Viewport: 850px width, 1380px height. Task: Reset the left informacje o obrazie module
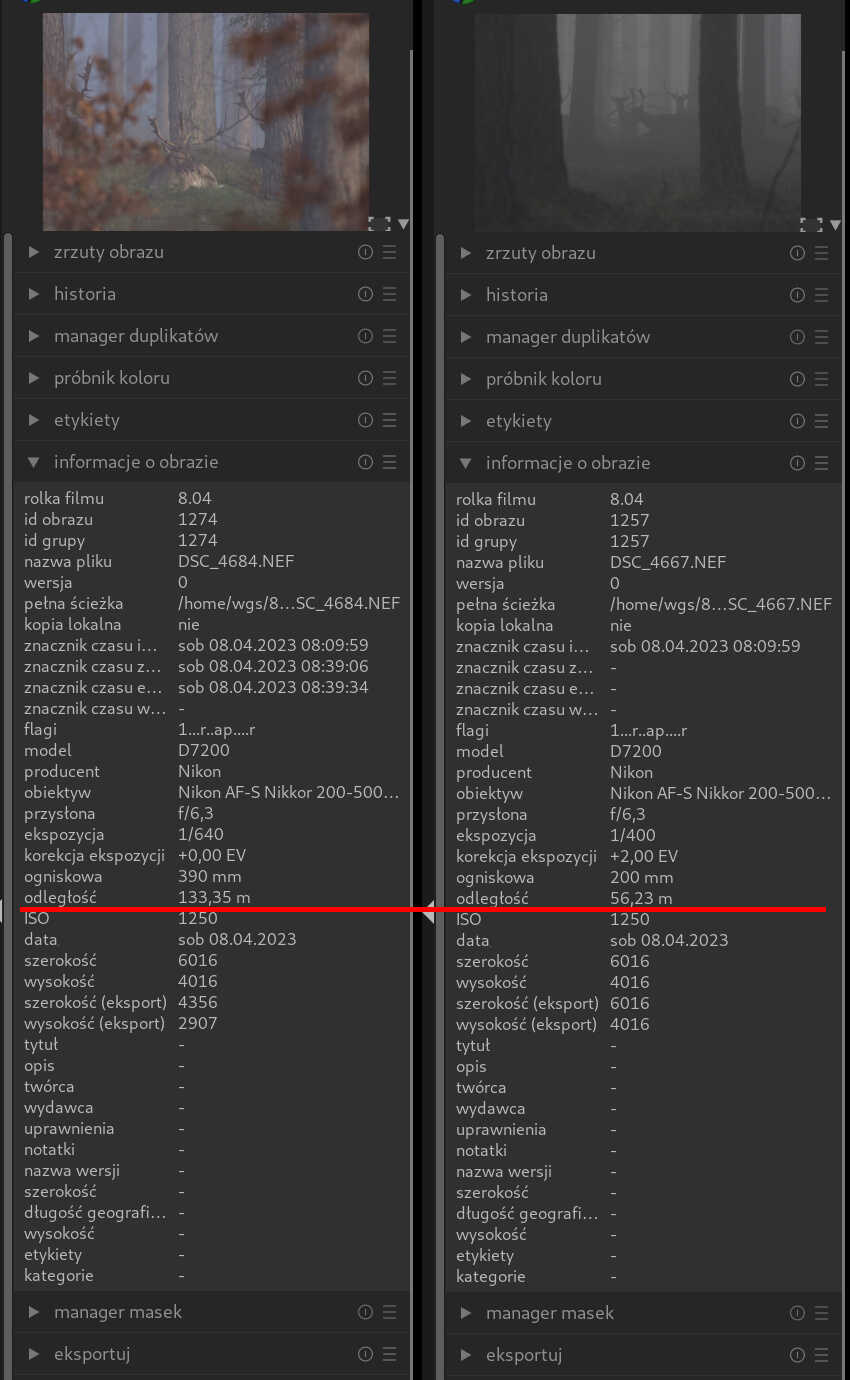(365, 462)
